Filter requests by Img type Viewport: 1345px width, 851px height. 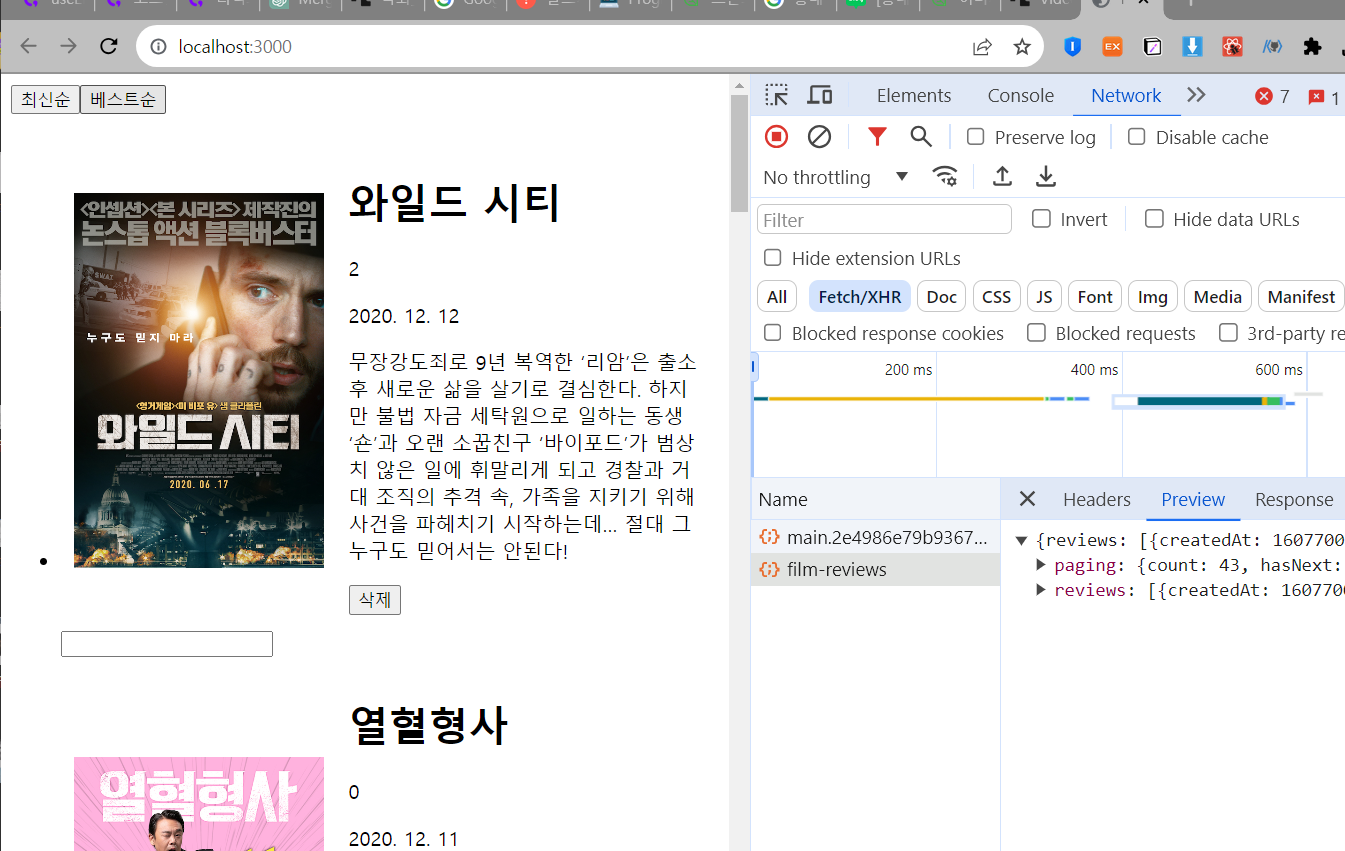pos(1153,297)
